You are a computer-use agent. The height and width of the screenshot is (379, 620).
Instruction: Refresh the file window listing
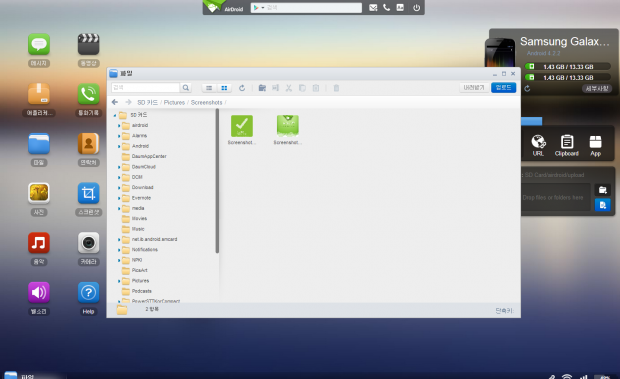(242, 88)
